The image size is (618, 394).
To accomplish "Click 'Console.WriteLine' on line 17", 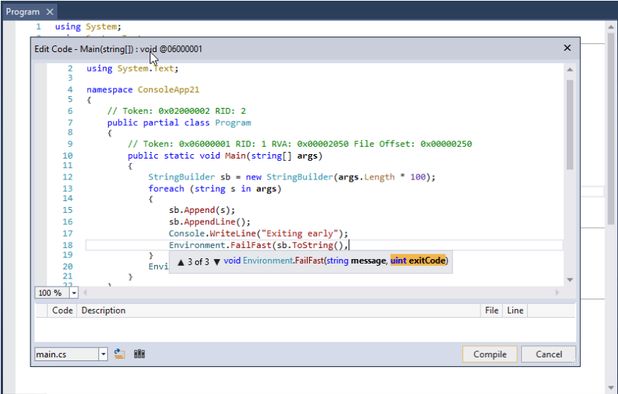I will [x=213, y=234].
